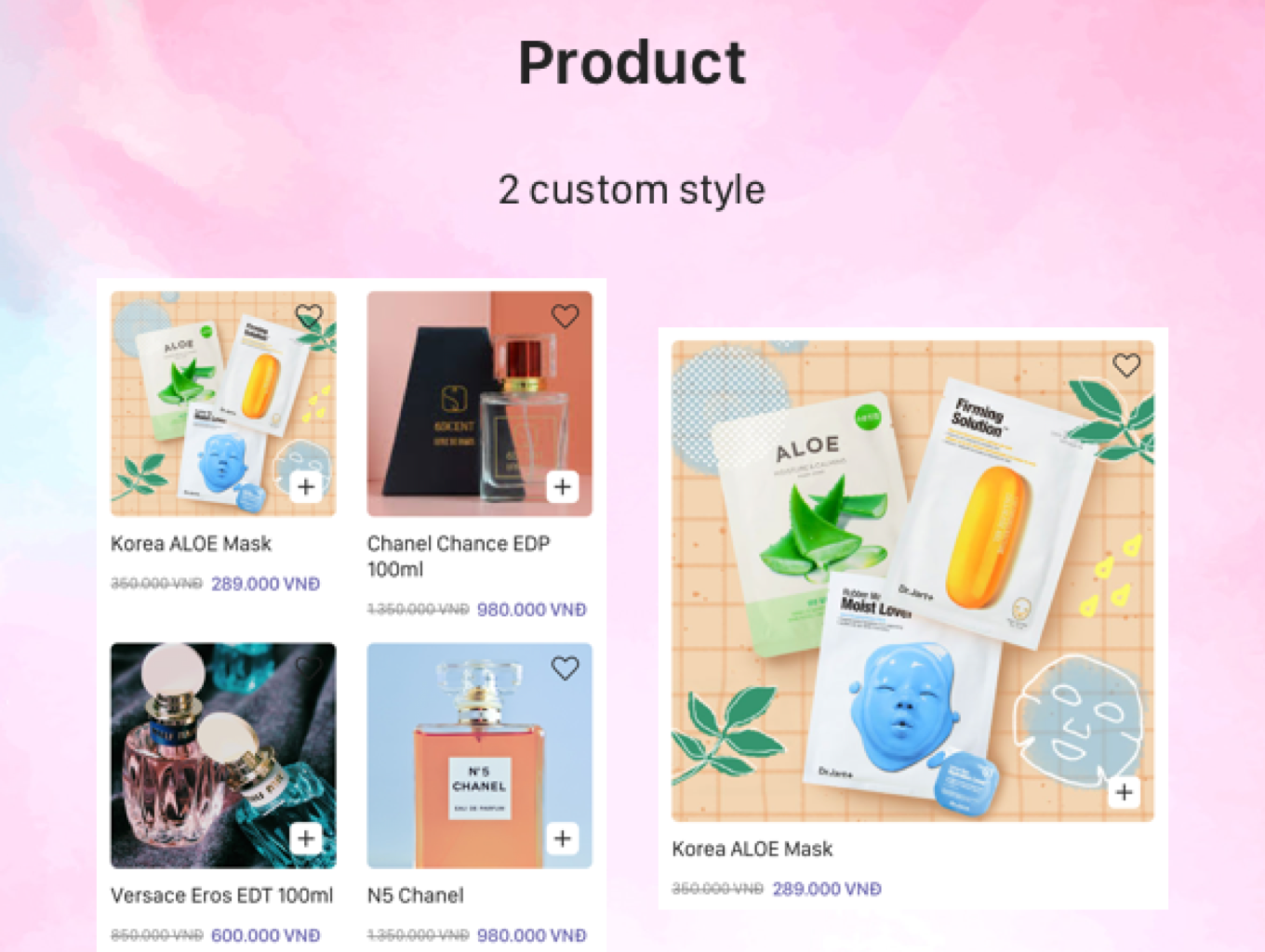Open the Versace Eros EDT 100ml title
The image size is (1265, 952).
(x=221, y=895)
